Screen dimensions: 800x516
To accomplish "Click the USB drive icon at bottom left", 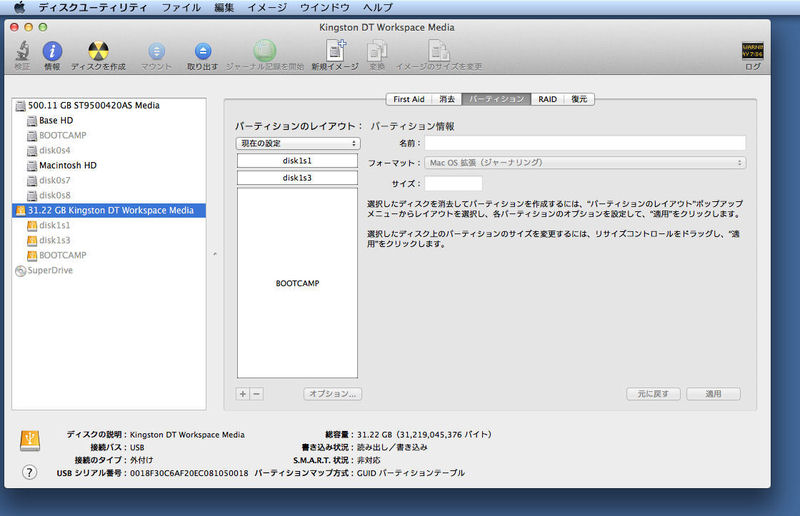I will 30,440.
